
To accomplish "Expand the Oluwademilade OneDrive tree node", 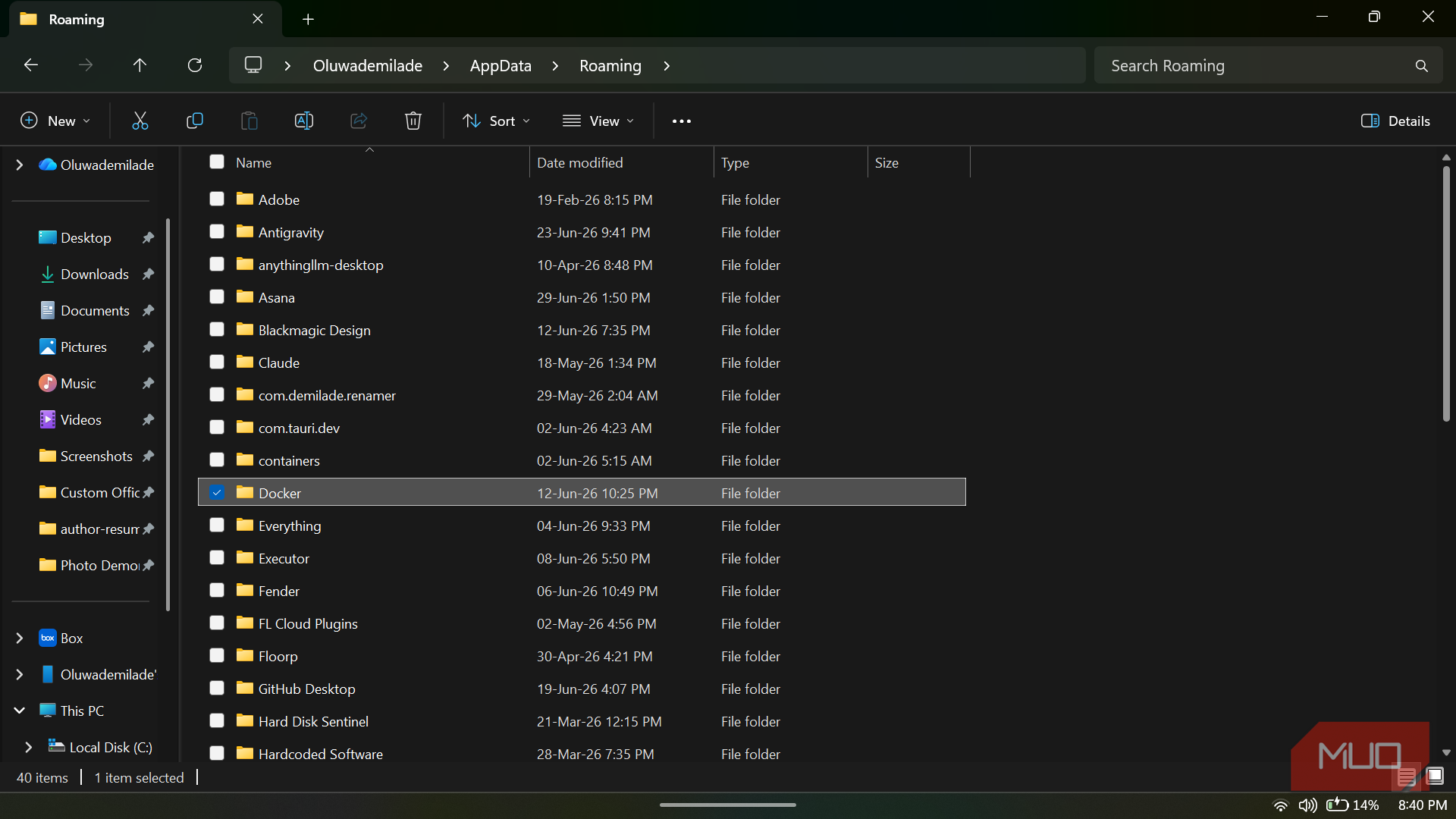I will point(19,165).
